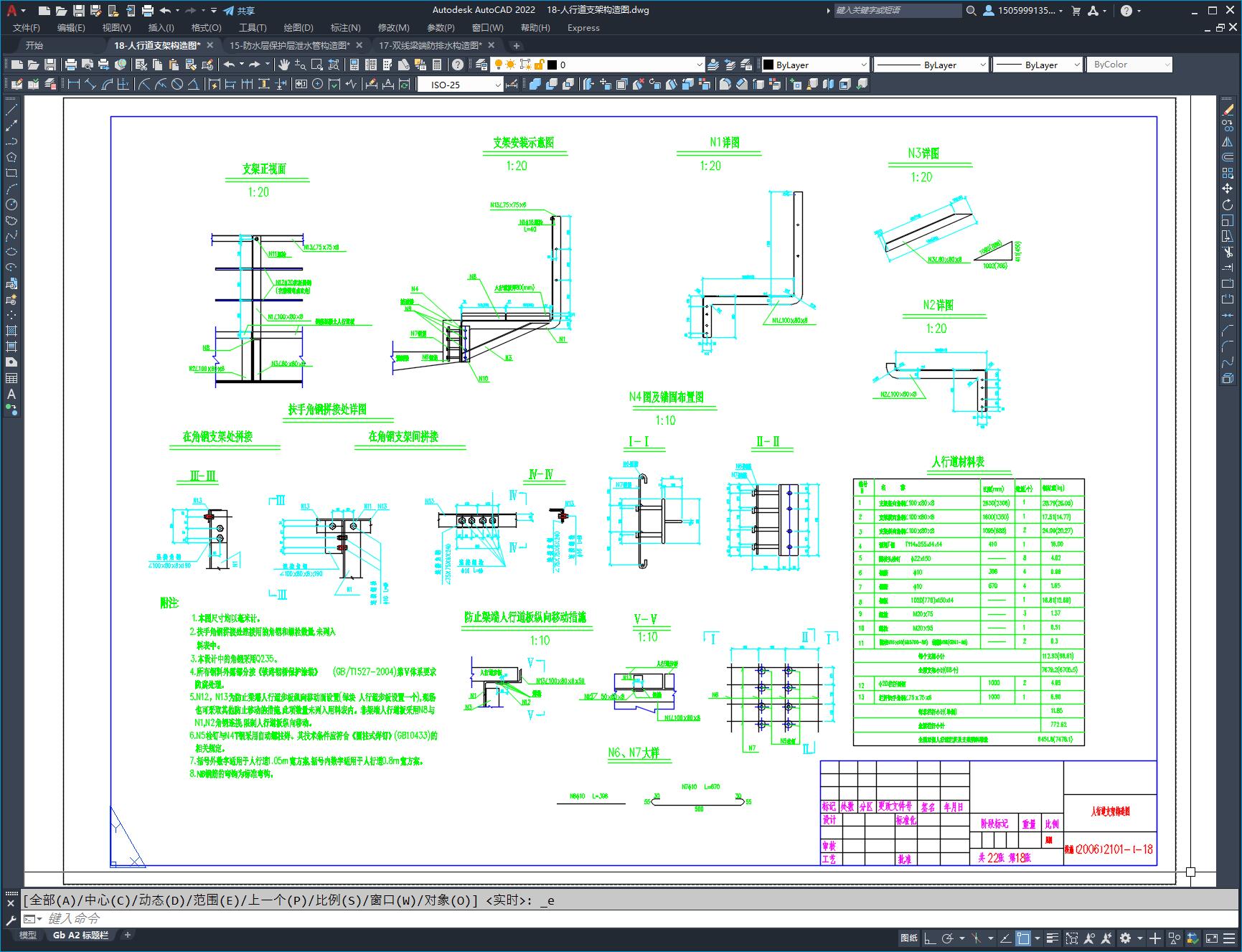
Task: Select the Diameter dimension tool
Action: [x=177, y=84]
